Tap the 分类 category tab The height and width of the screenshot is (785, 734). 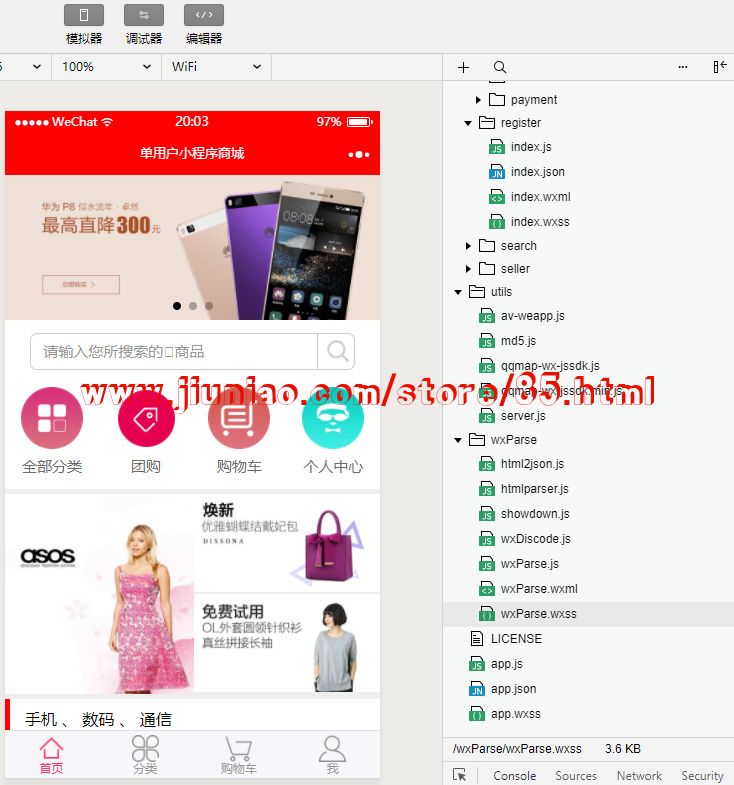tap(145, 755)
